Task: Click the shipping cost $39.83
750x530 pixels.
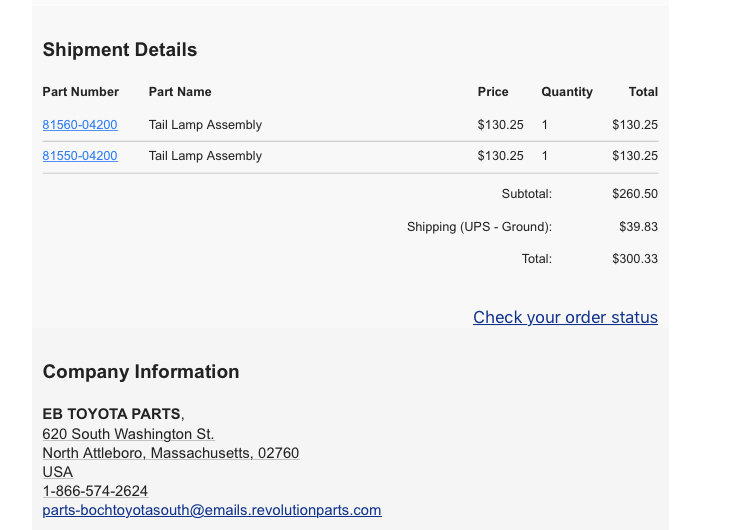Action: click(639, 226)
